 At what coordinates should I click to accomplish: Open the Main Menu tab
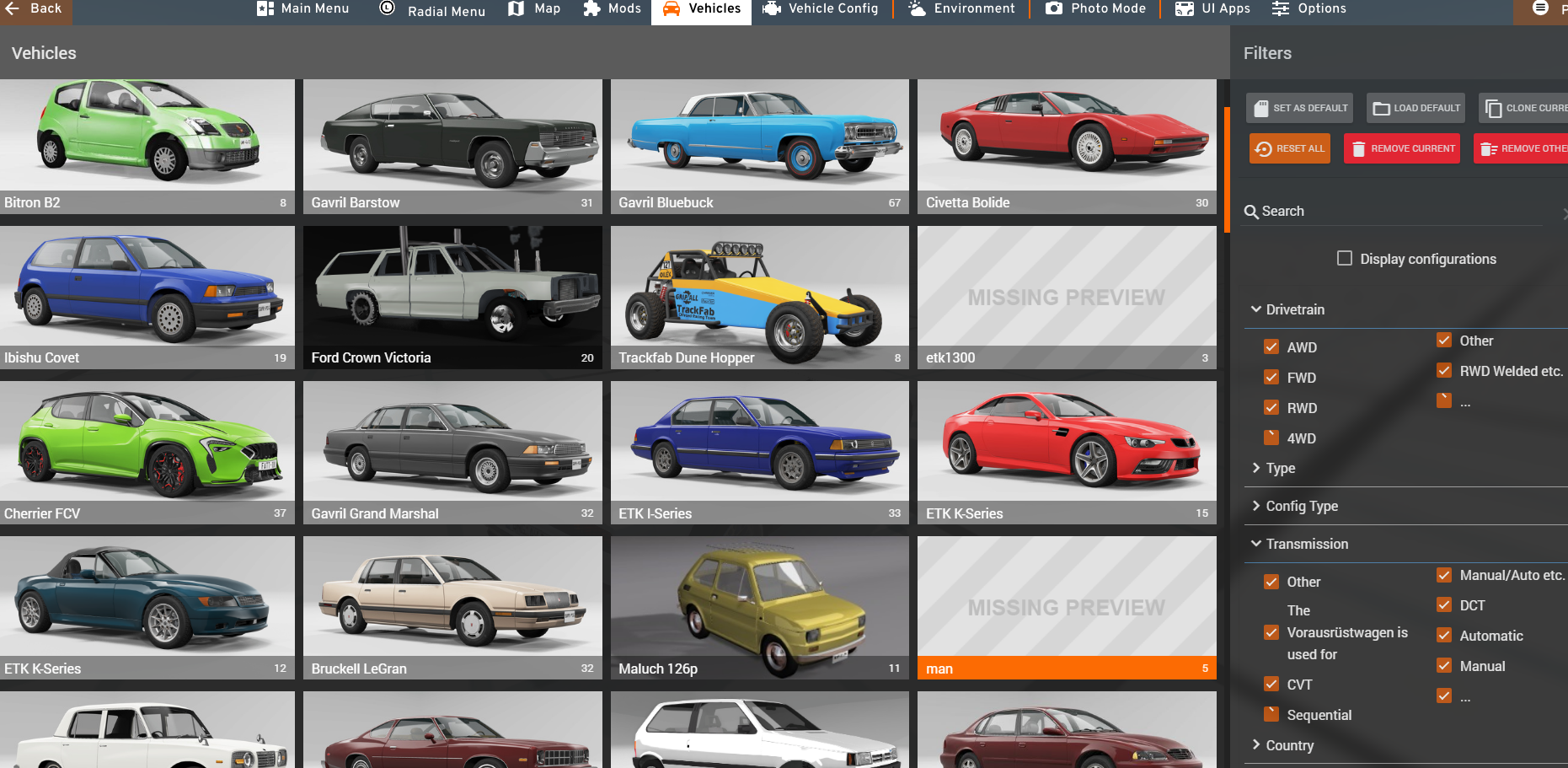tap(302, 8)
